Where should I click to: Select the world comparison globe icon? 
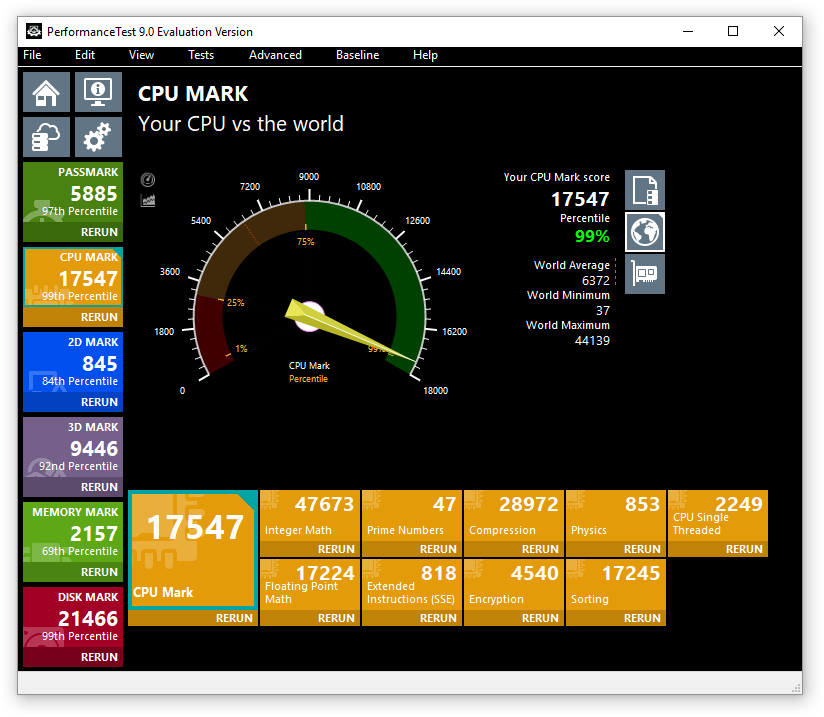tap(645, 232)
